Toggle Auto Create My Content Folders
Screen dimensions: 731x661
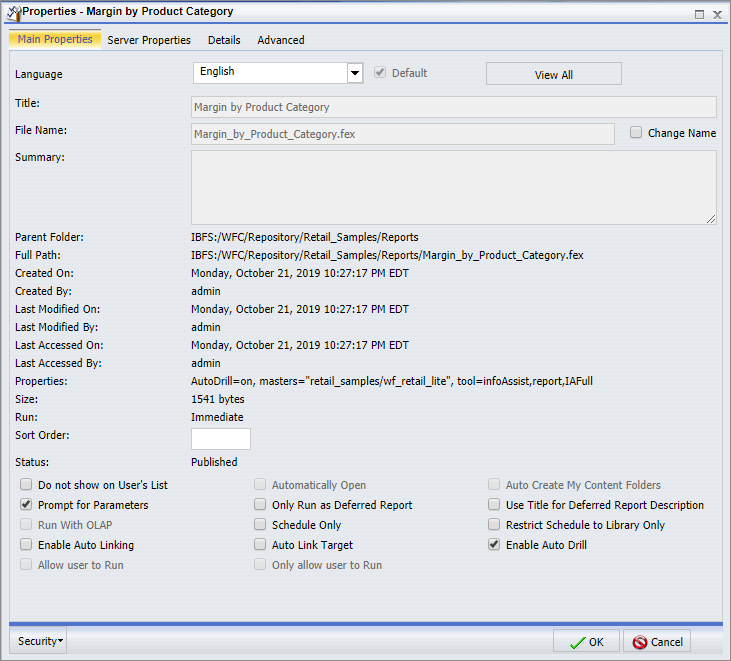[494, 484]
